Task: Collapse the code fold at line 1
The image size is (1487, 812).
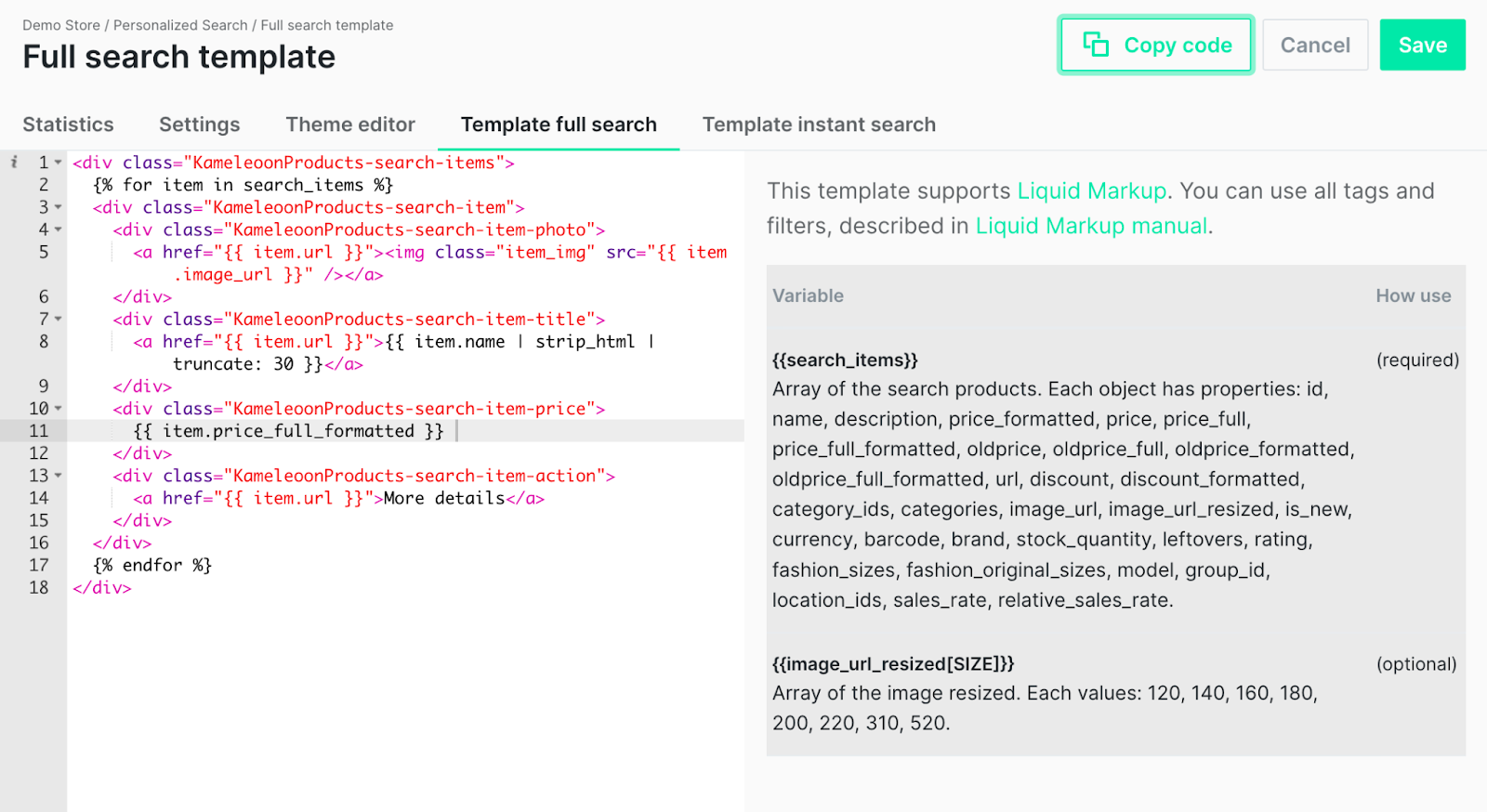Action: click(x=58, y=163)
